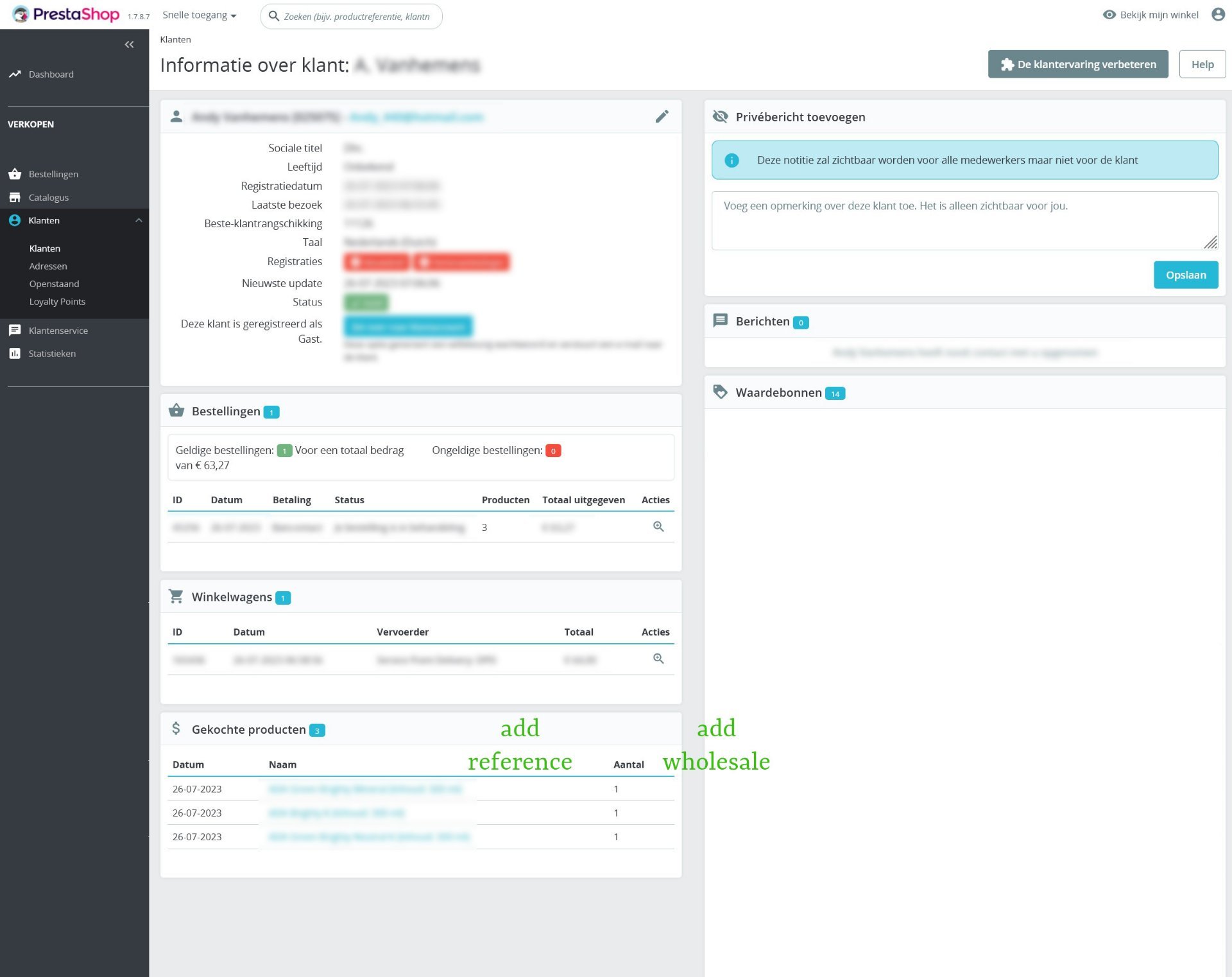The image size is (1232, 977).
Task: Click the Bestellingen basket icon in sidebar
Action: [x=15, y=174]
